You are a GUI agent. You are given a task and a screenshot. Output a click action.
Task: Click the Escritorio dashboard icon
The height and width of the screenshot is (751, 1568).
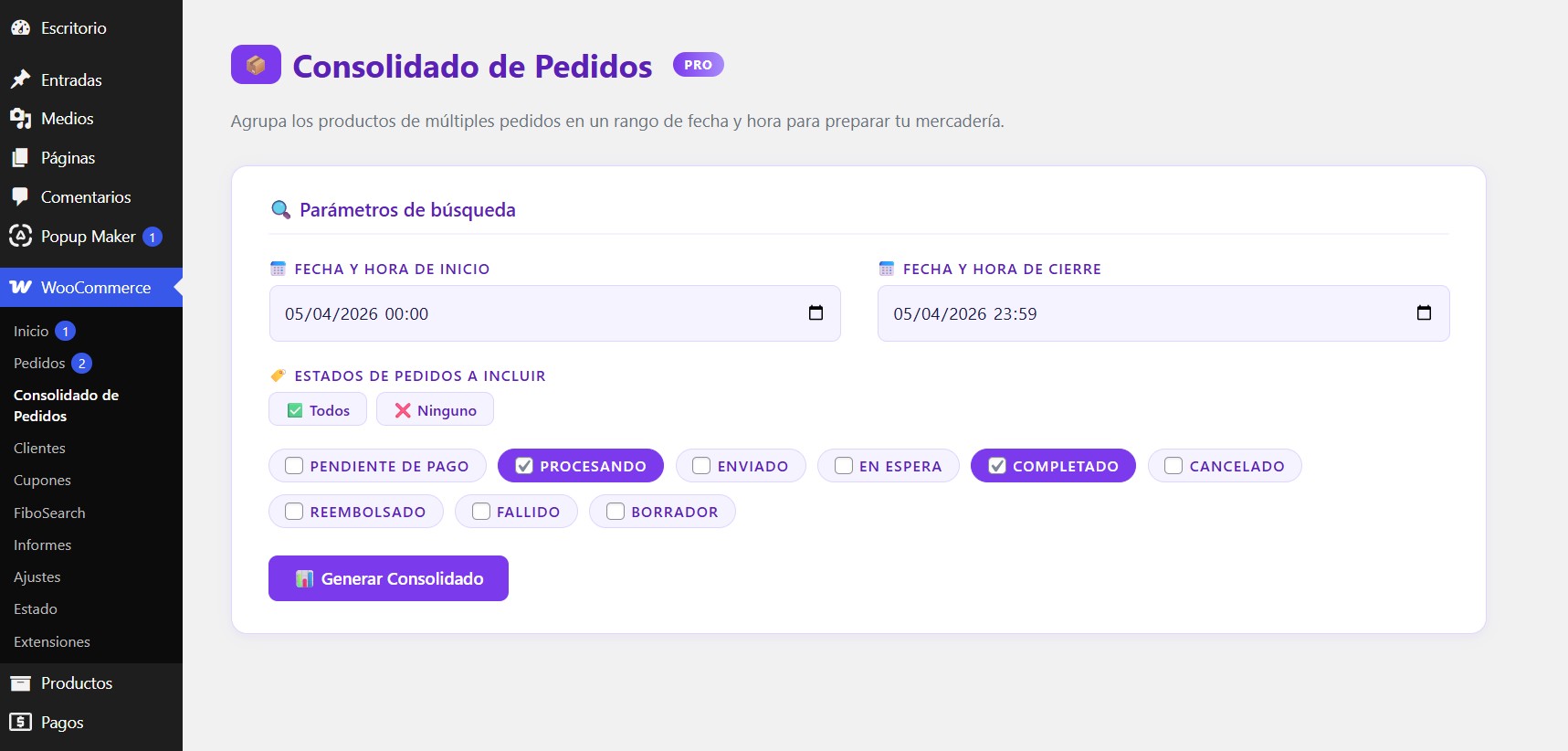tap(20, 28)
